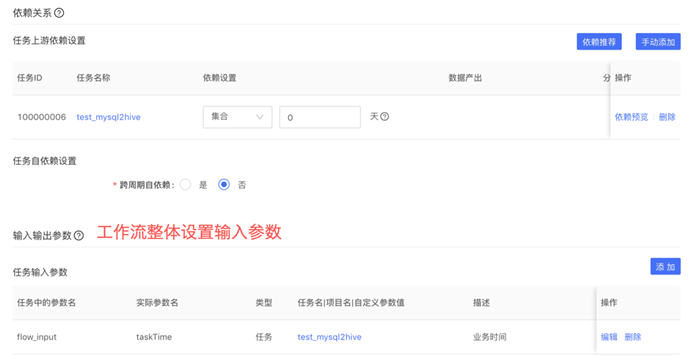Click the 实际参数名 column header
697x361 pixels.
(157, 303)
